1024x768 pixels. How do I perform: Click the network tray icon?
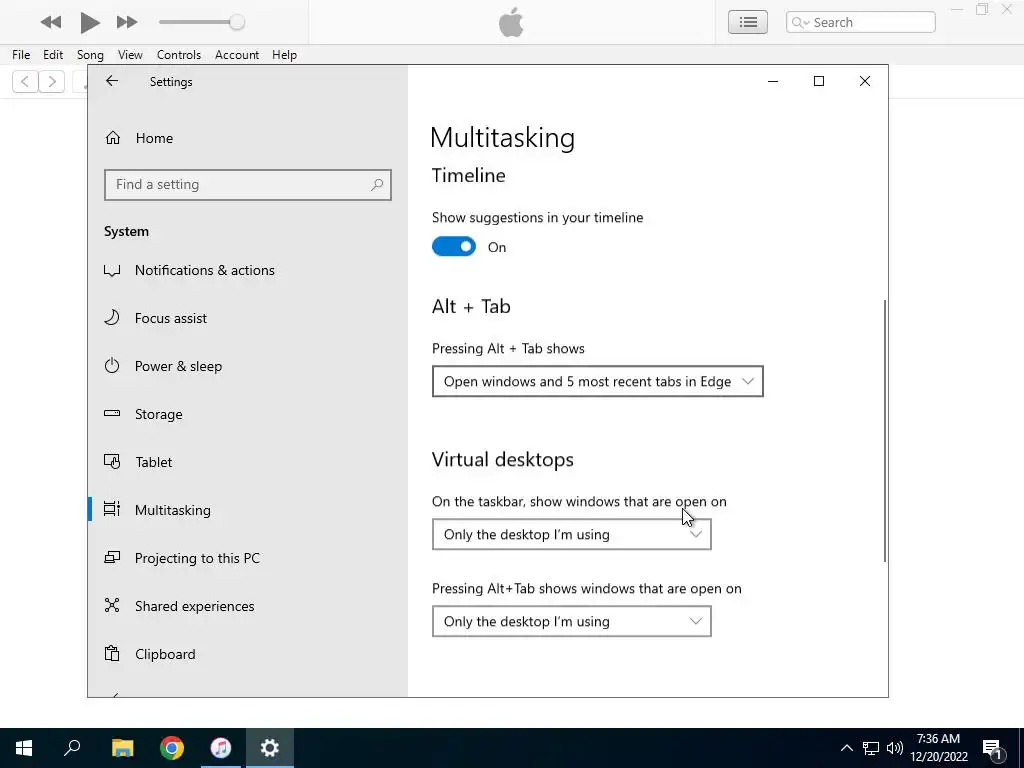pos(871,748)
